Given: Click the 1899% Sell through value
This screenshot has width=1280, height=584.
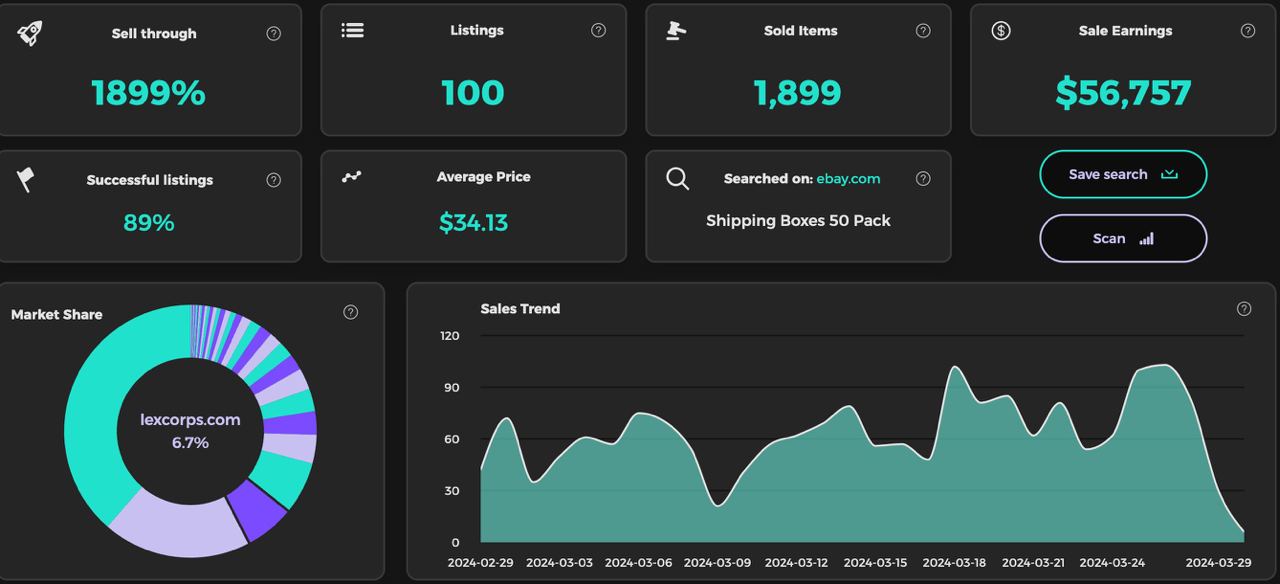Looking at the screenshot, I should pyautogui.click(x=148, y=93).
